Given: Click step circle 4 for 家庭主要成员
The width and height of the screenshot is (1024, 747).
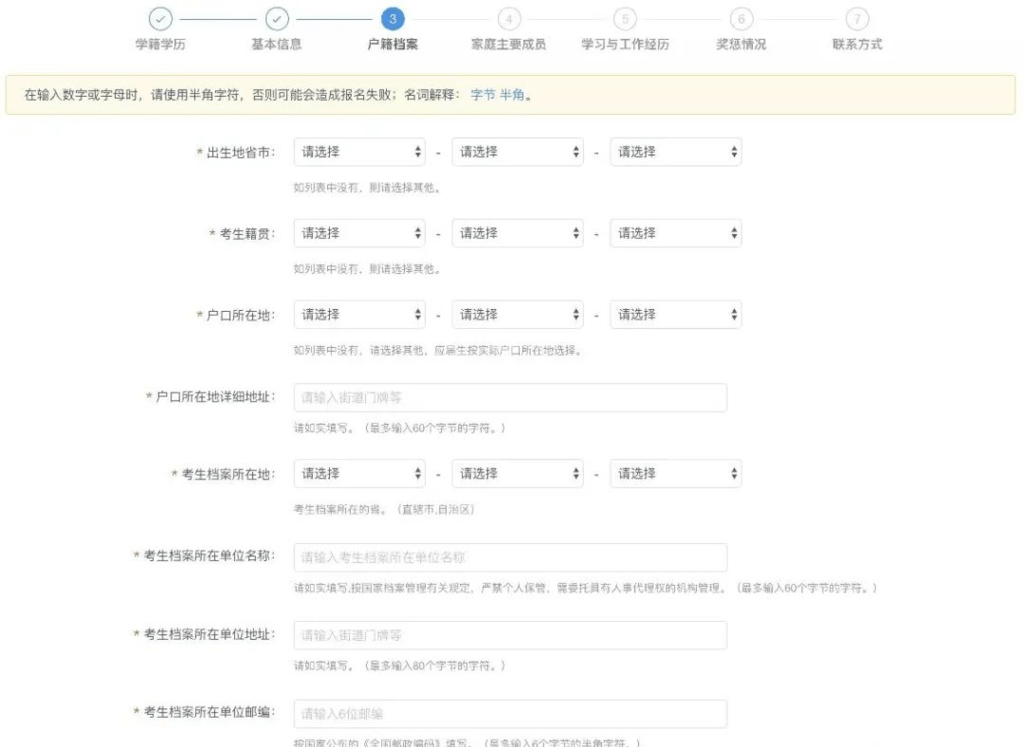Looking at the screenshot, I should tap(508, 17).
